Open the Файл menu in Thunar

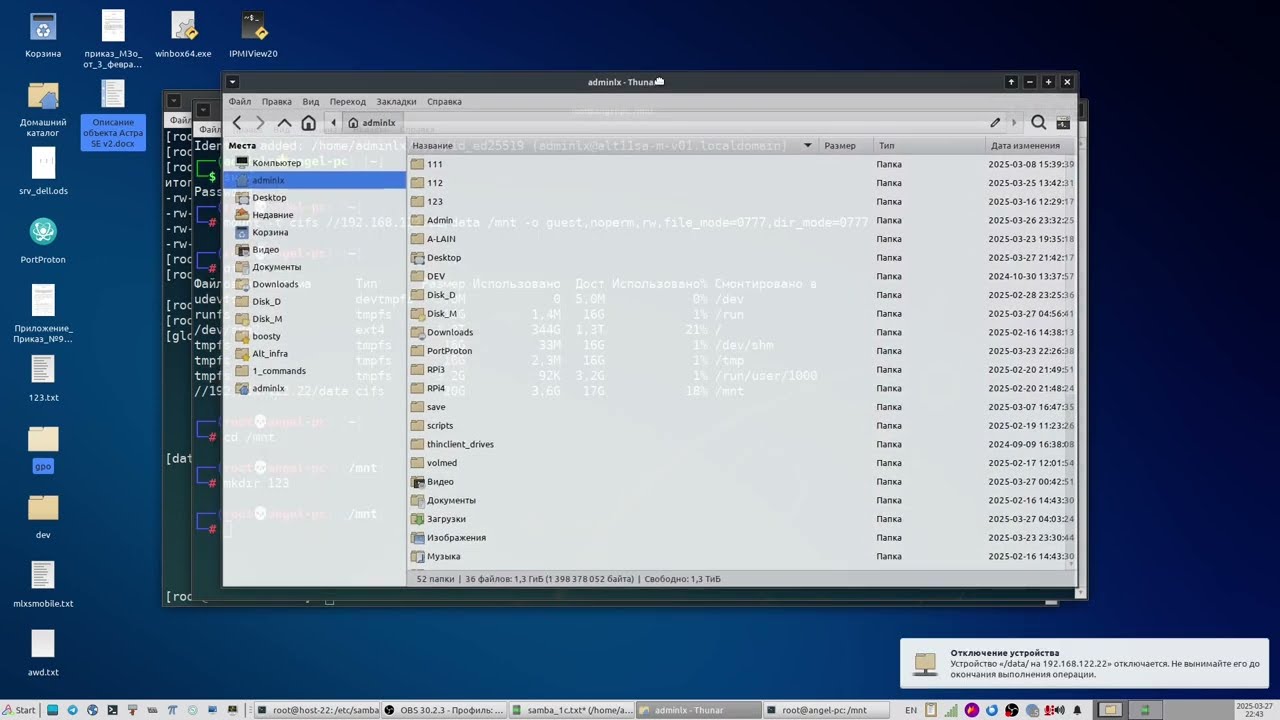coord(240,102)
